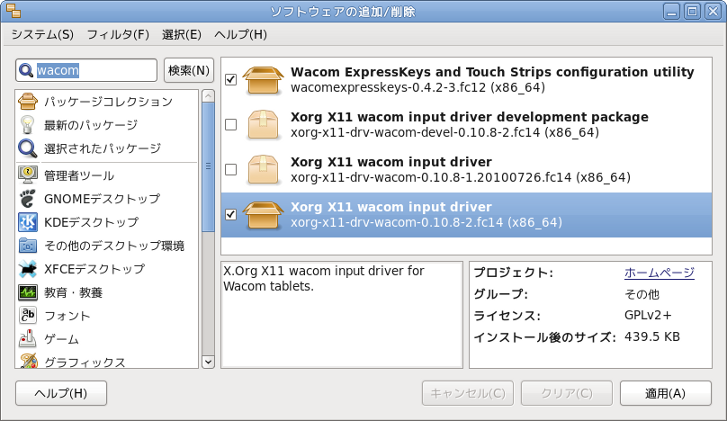Viewport: 727px width, 421px height.
Task: Click the window title bar application icon
Action: tap(13, 11)
